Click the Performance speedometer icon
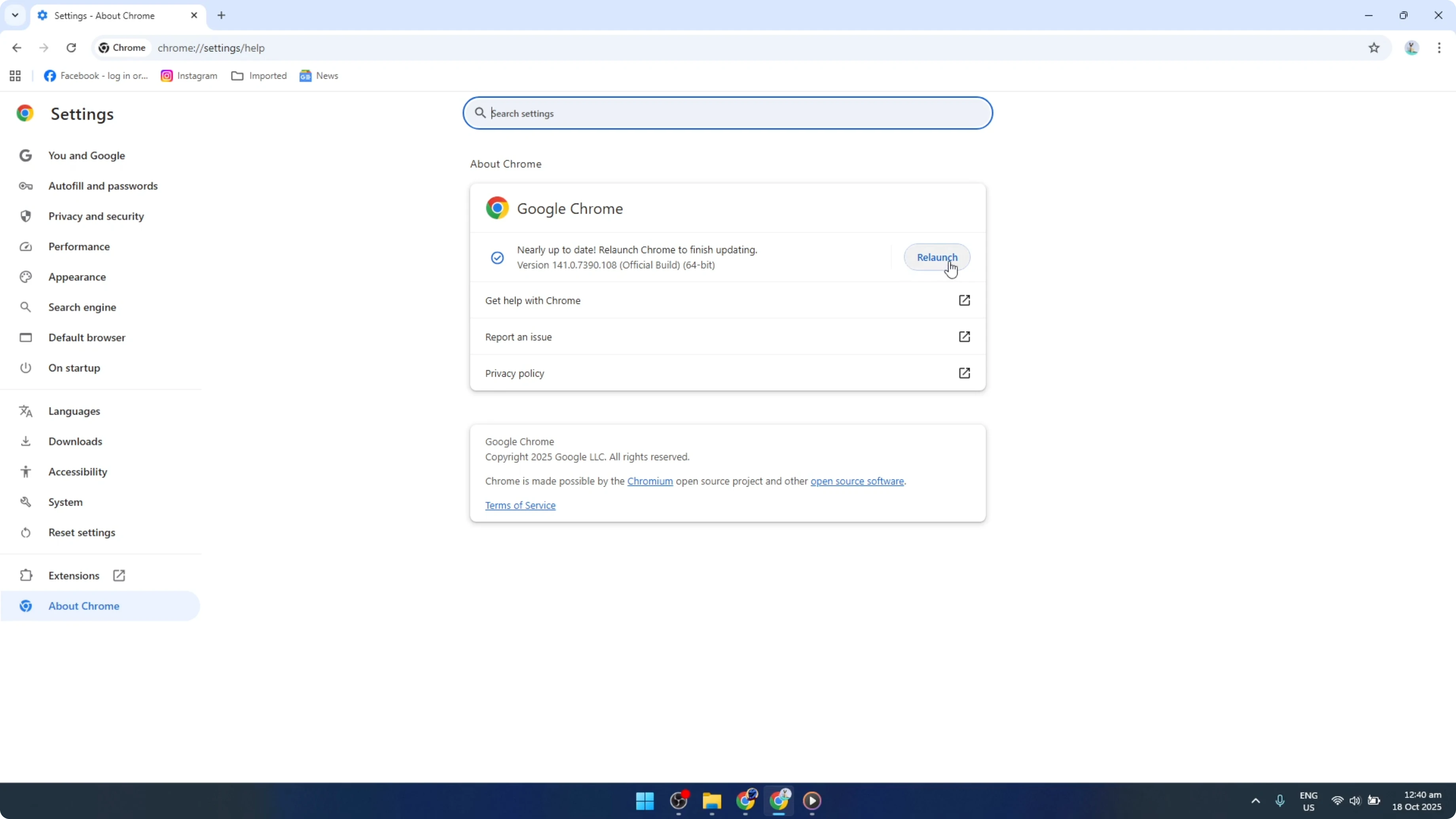The width and height of the screenshot is (1456, 819). pyautogui.click(x=25, y=246)
